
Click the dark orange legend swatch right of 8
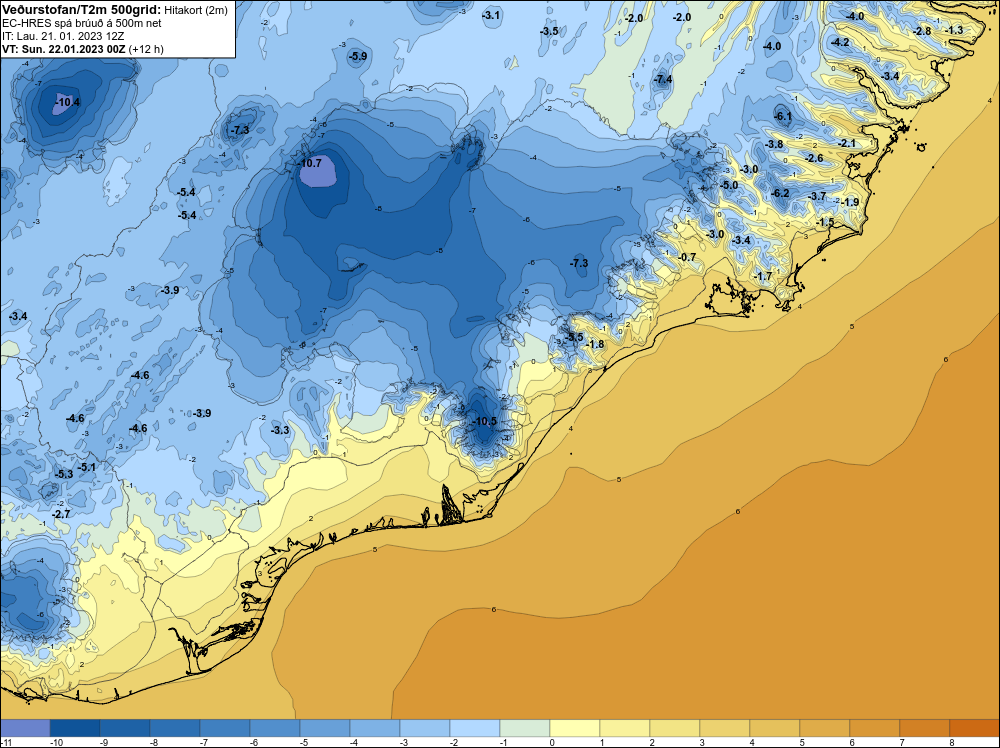(x=974, y=728)
